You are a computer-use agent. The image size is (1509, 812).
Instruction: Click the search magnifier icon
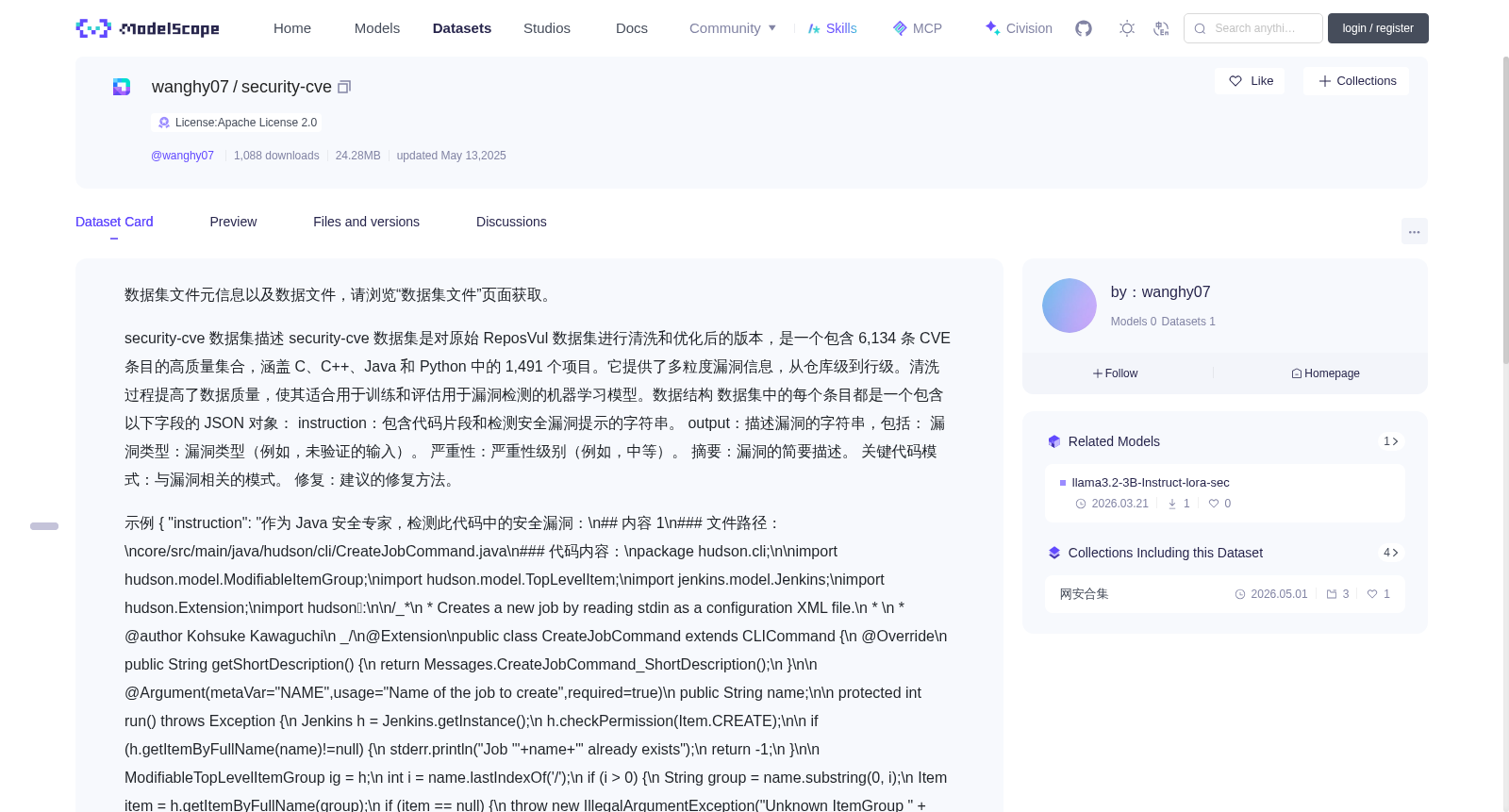tap(1201, 28)
